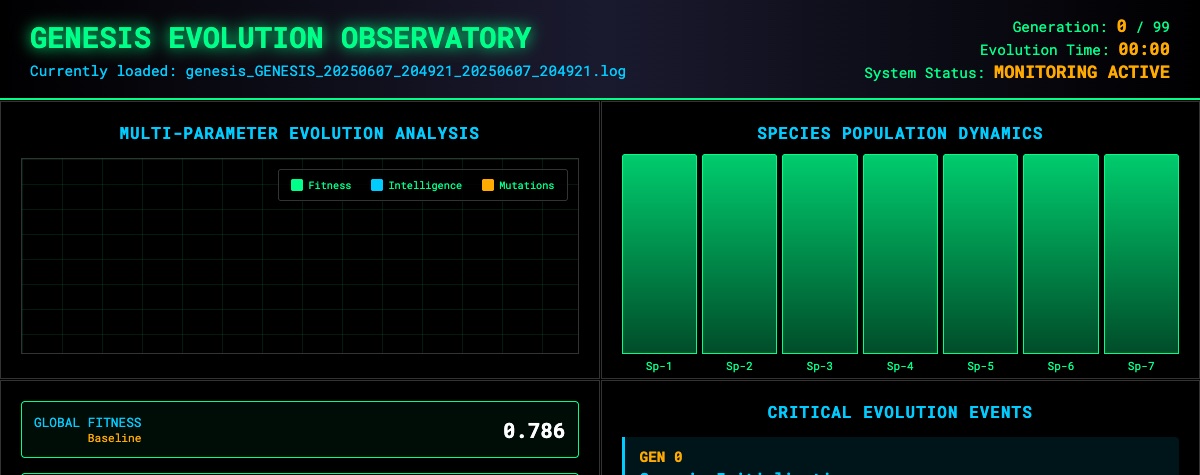Image resolution: width=1200 pixels, height=475 pixels.
Task: Click the blue Intelligence color swatch
Action: pyautogui.click(x=377, y=185)
